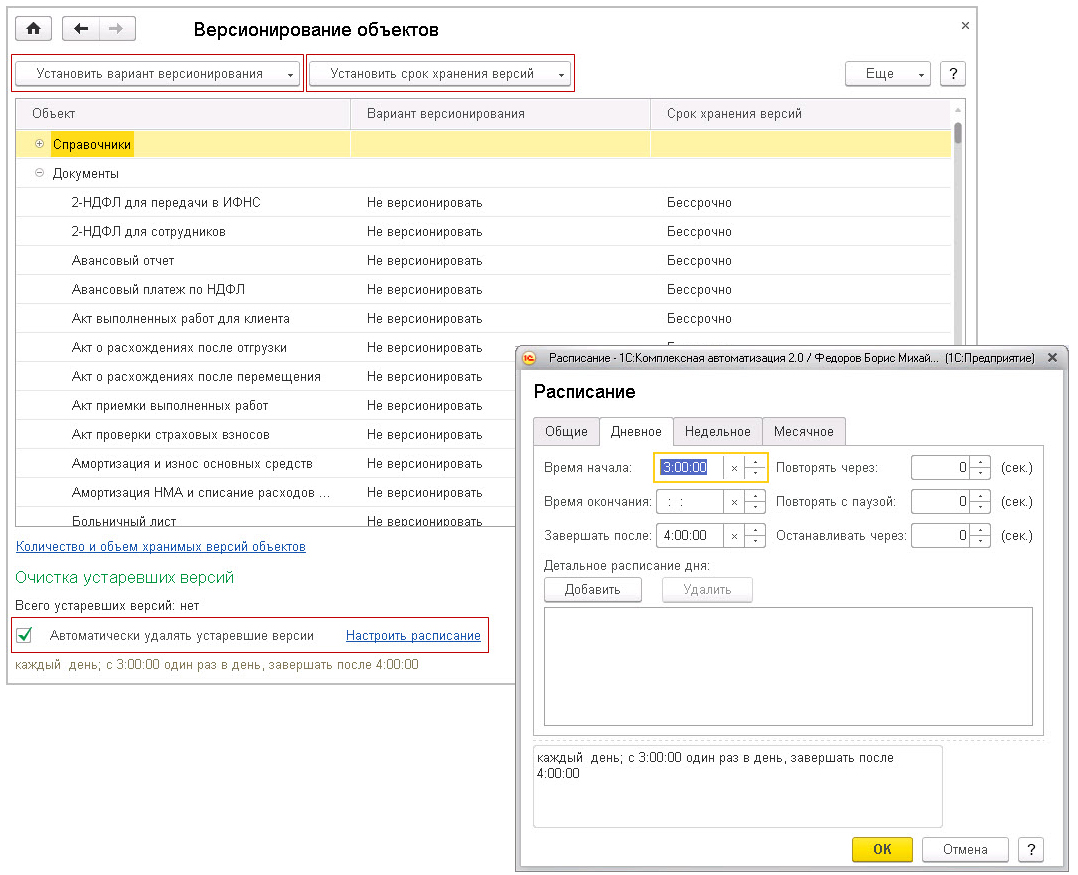1078x875 pixels.
Task: Open Установить вариант версионирования dropdown
Action: 157,74
